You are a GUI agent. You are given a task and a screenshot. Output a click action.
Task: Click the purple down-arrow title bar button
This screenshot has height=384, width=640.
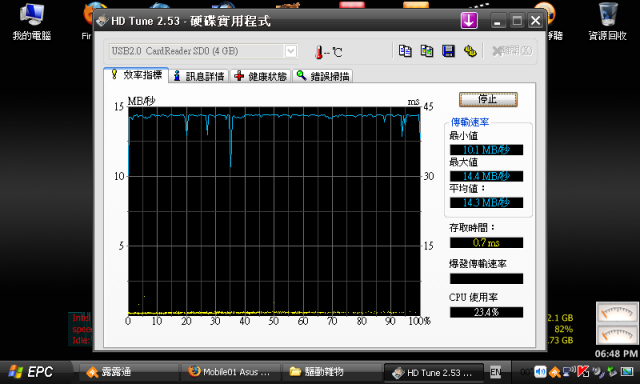[x=469, y=20]
